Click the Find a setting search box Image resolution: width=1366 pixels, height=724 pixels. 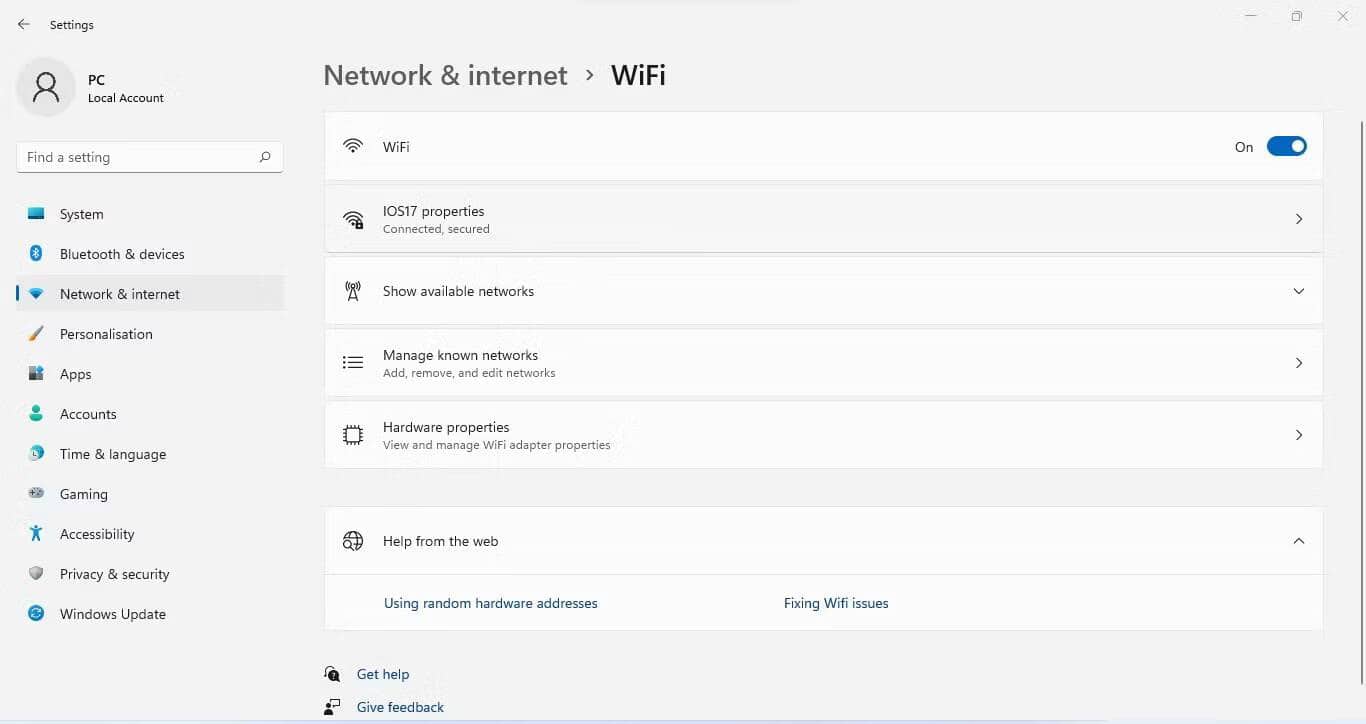coord(140,157)
